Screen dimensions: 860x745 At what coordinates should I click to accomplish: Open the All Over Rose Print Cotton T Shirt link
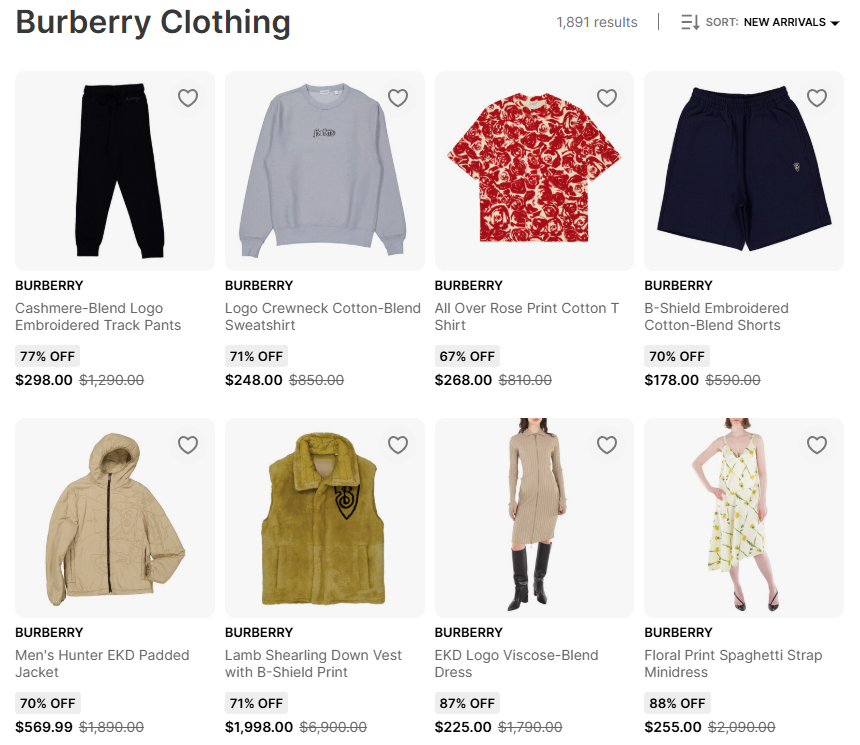[x=527, y=317]
